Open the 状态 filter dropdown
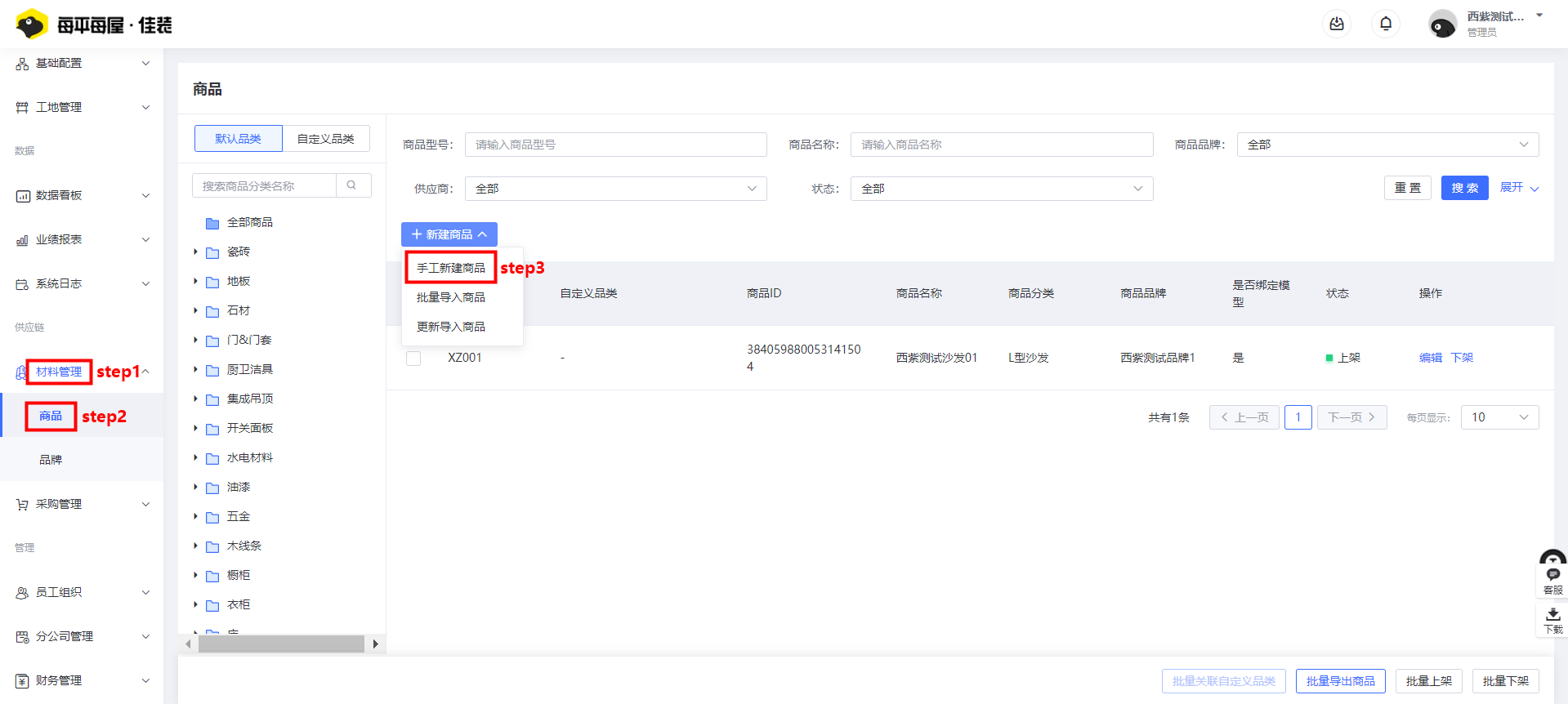Viewport: 1568px width, 704px height. 1002,189
